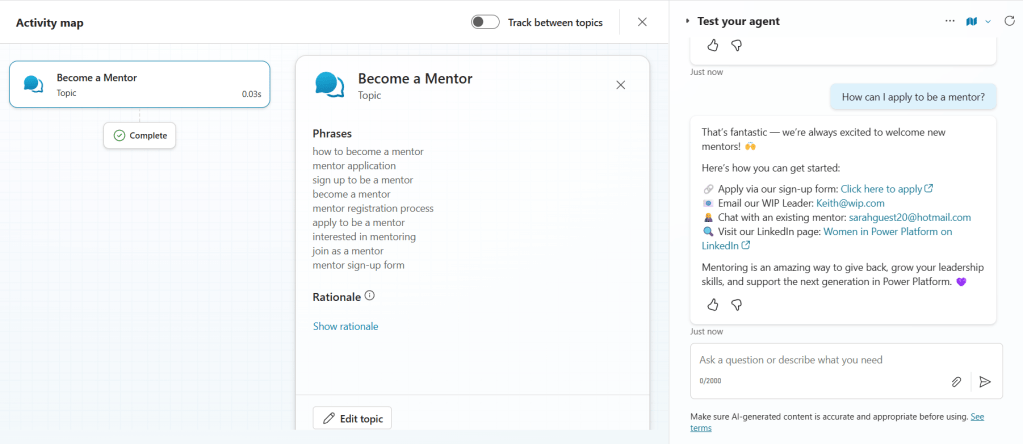Close the Activity map panel
Viewport: 1023px width, 444px height.
coord(642,22)
